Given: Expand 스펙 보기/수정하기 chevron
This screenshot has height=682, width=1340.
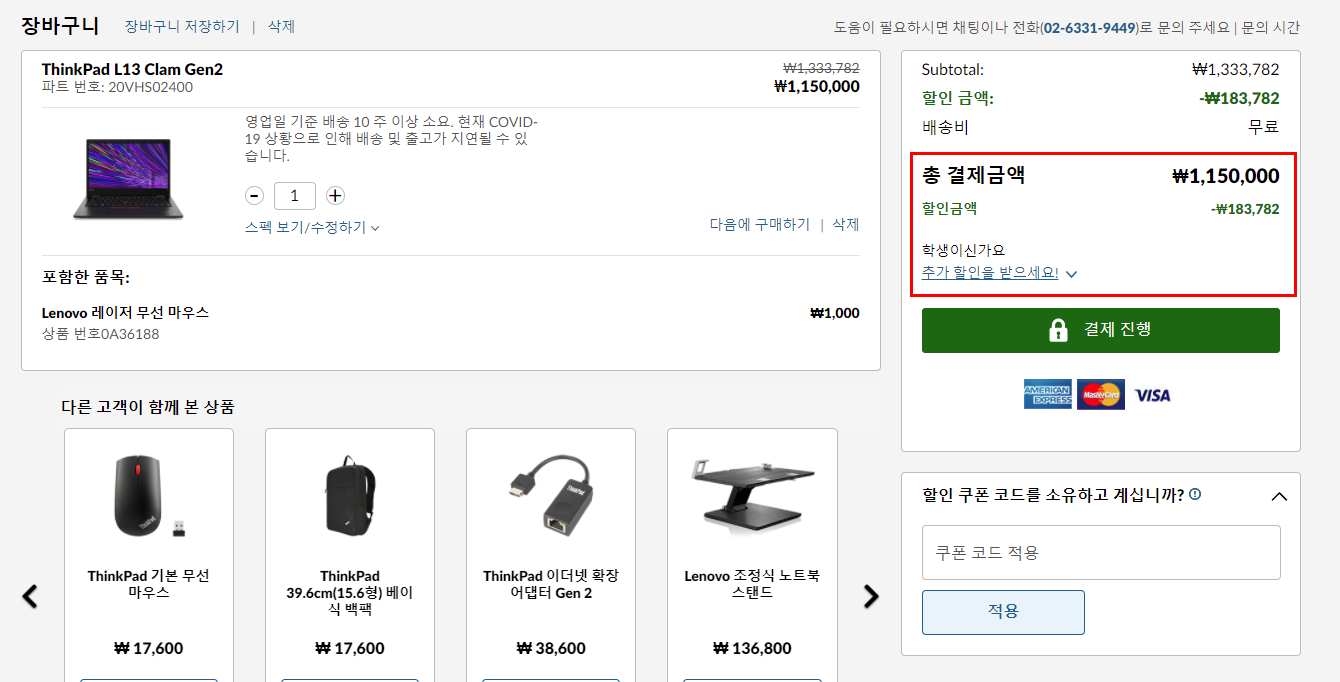Looking at the screenshot, I should pyautogui.click(x=375, y=228).
